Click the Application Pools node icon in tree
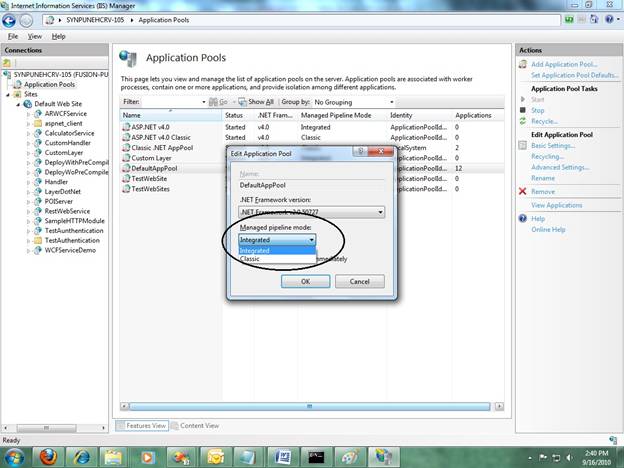The width and height of the screenshot is (624, 468). [18, 84]
